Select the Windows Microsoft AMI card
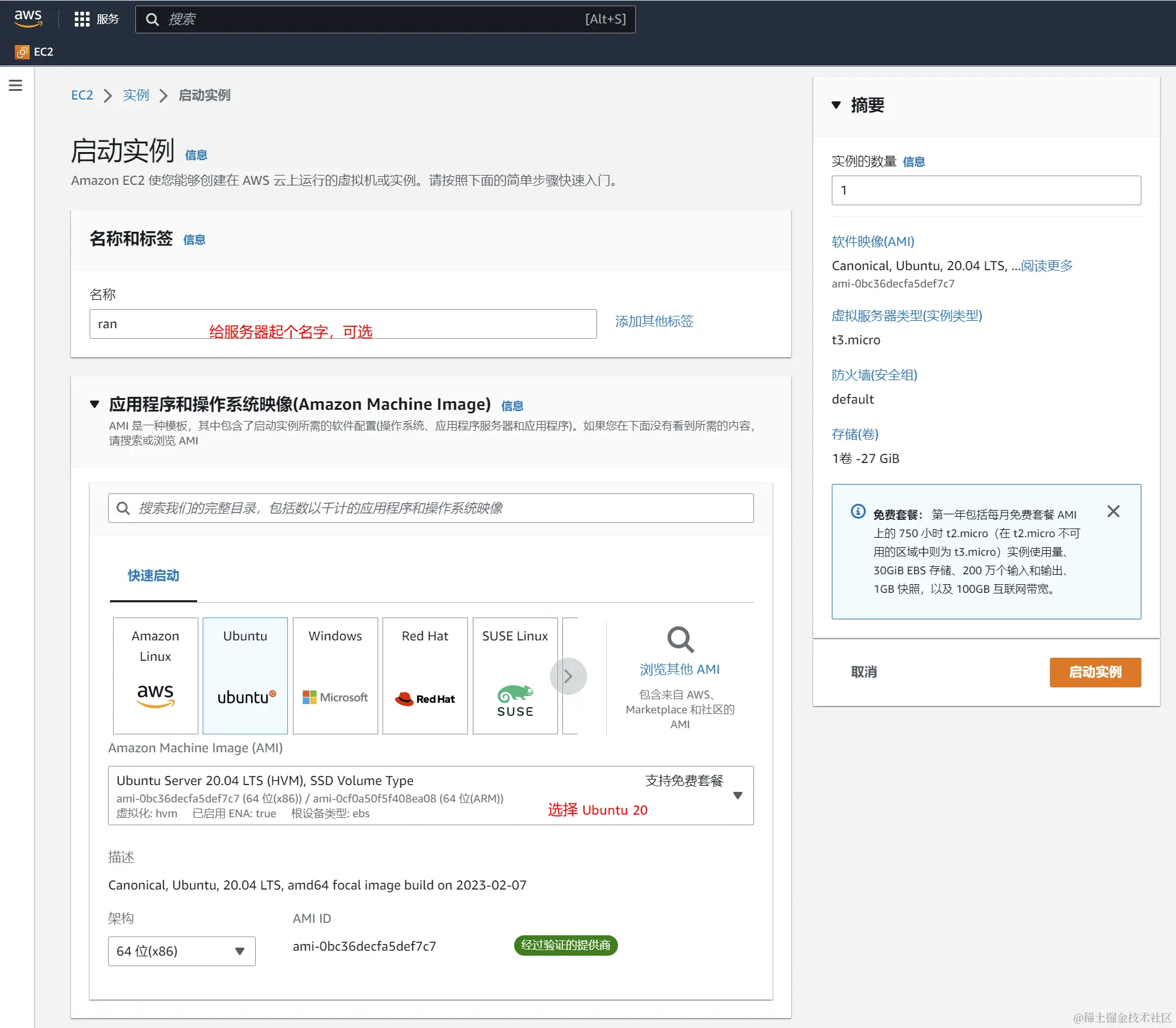 [x=335, y=676]
